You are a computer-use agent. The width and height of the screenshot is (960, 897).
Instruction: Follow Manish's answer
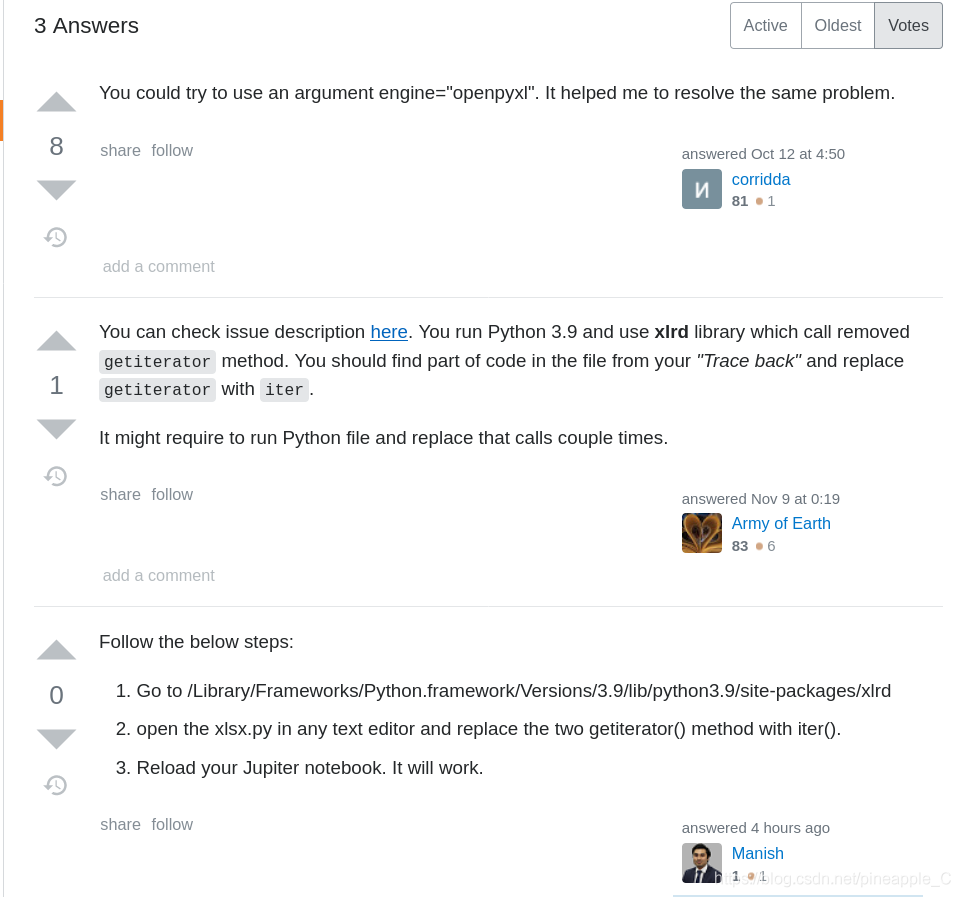(172, 824)
